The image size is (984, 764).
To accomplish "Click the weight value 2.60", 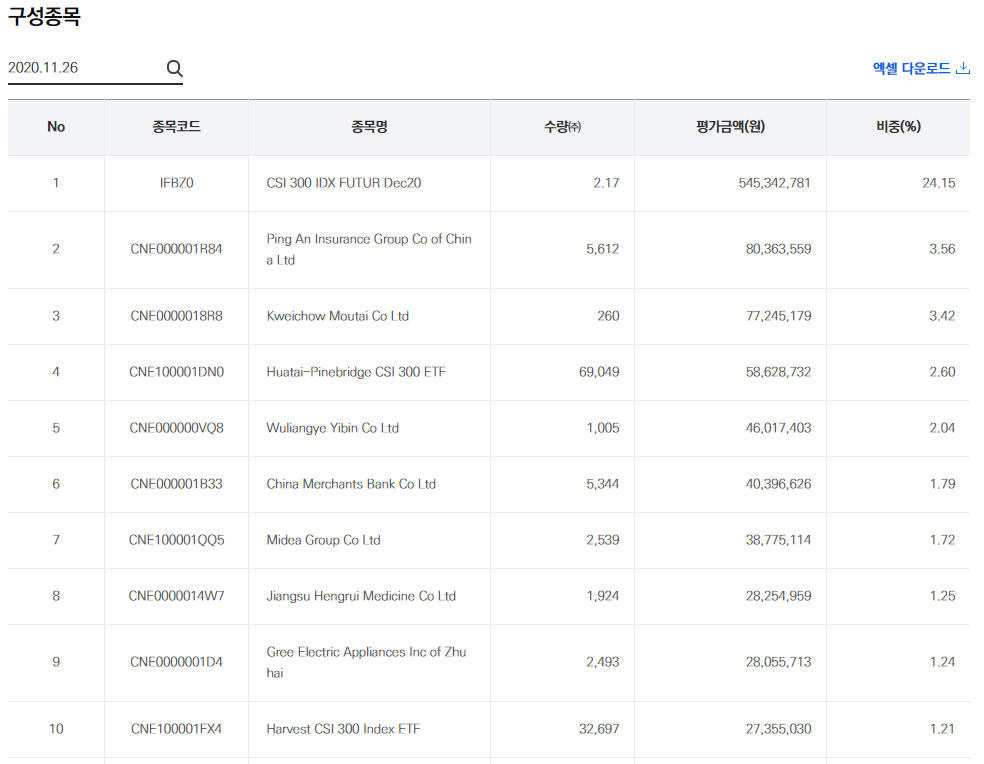I will [942, 372].
